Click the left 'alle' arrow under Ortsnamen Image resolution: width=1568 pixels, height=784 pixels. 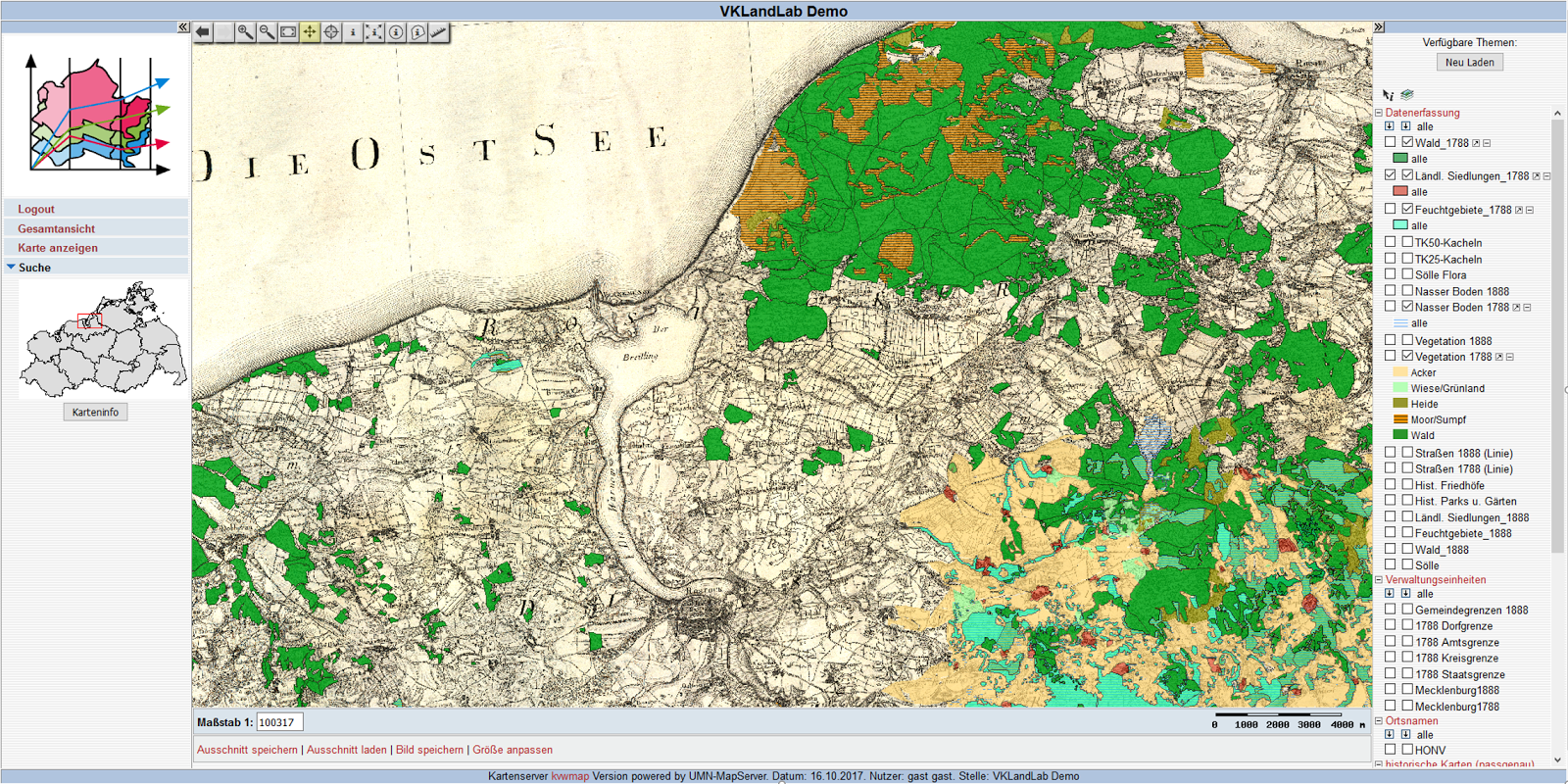click(x=1390, y=734)
